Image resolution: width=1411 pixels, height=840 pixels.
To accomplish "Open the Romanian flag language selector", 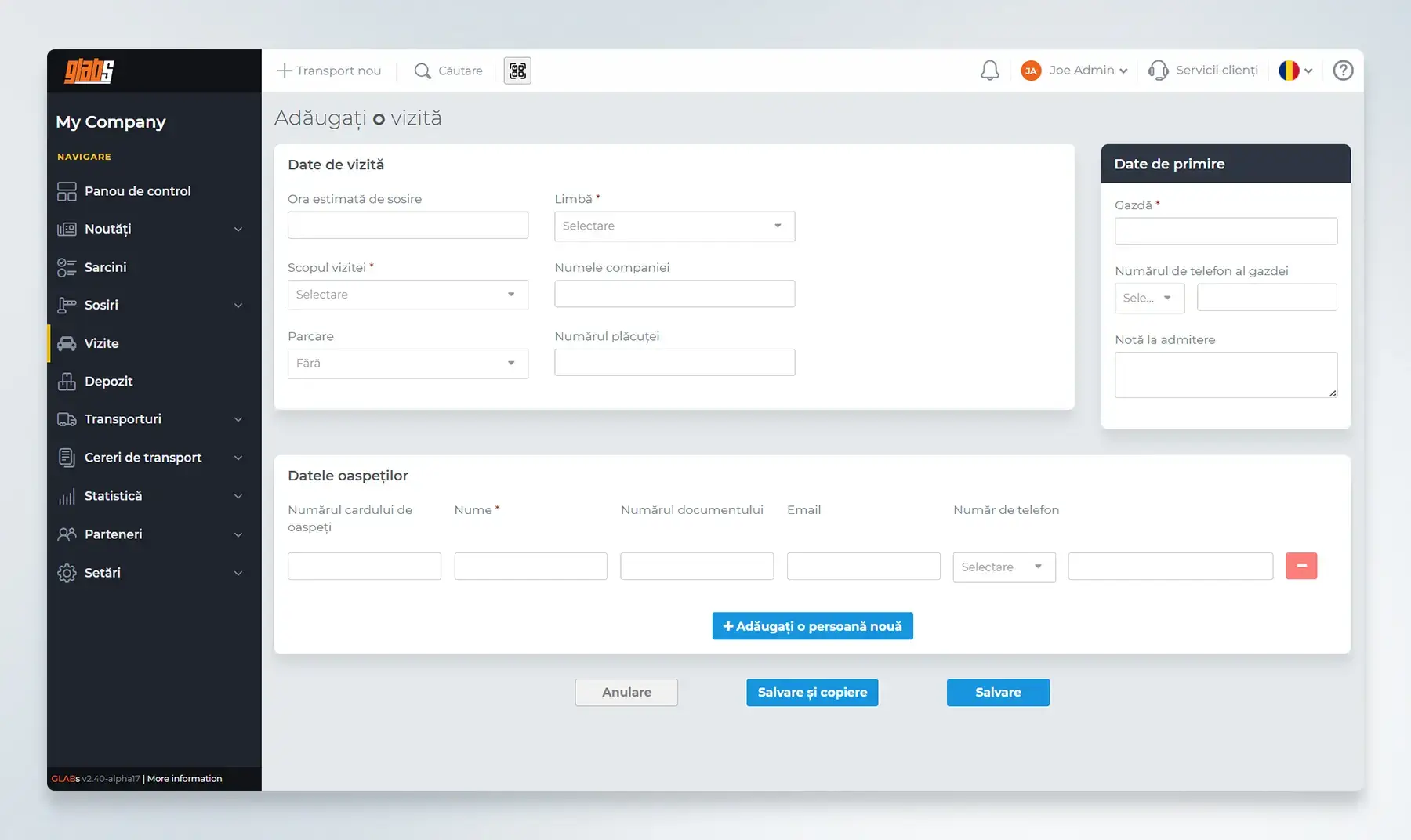I will coord(1295,71).
